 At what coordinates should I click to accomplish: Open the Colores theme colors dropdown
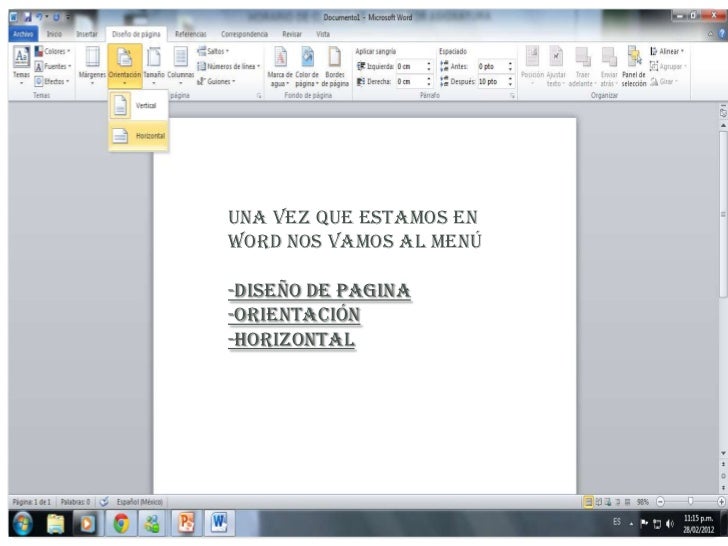(52, 51)
